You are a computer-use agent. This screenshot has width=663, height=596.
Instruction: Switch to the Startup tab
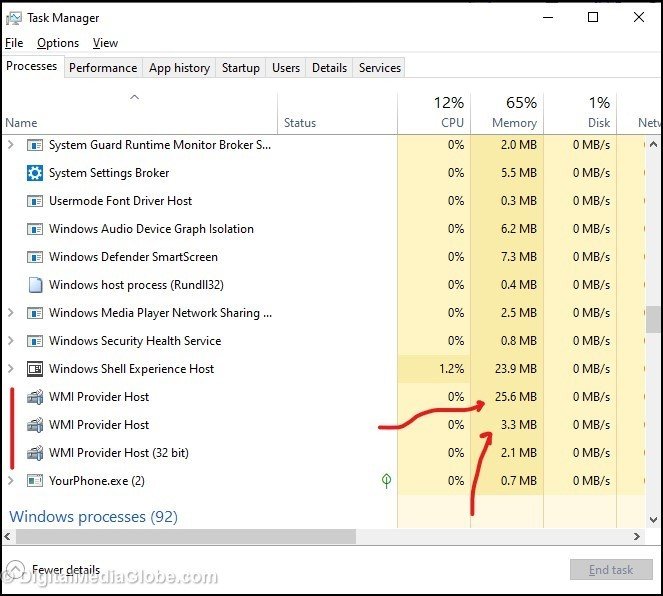click(x=241, y=68)
